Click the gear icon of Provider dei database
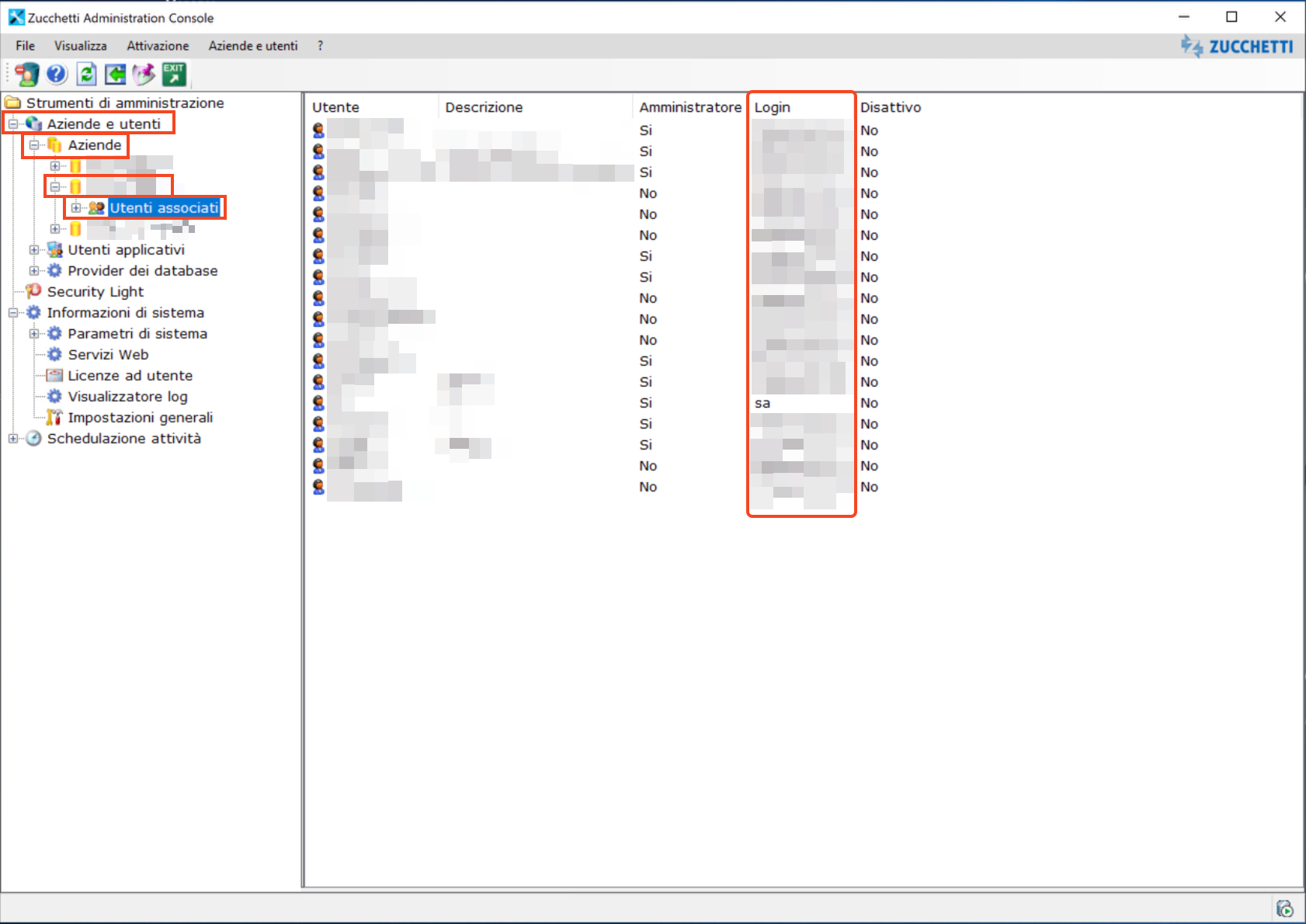The width and height of the screenshot is (1306, 924). pos(54,270)
